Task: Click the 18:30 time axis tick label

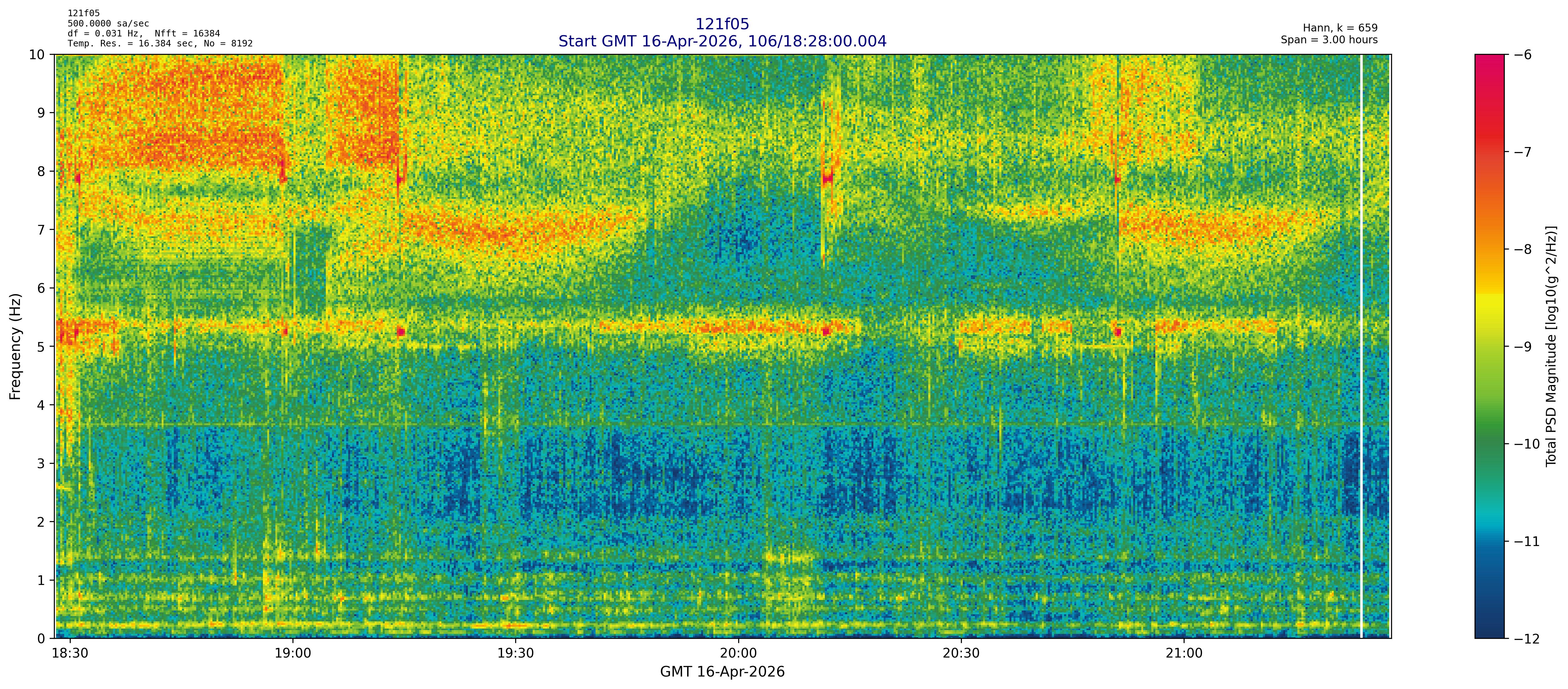Action: click(x=70, y=653)
